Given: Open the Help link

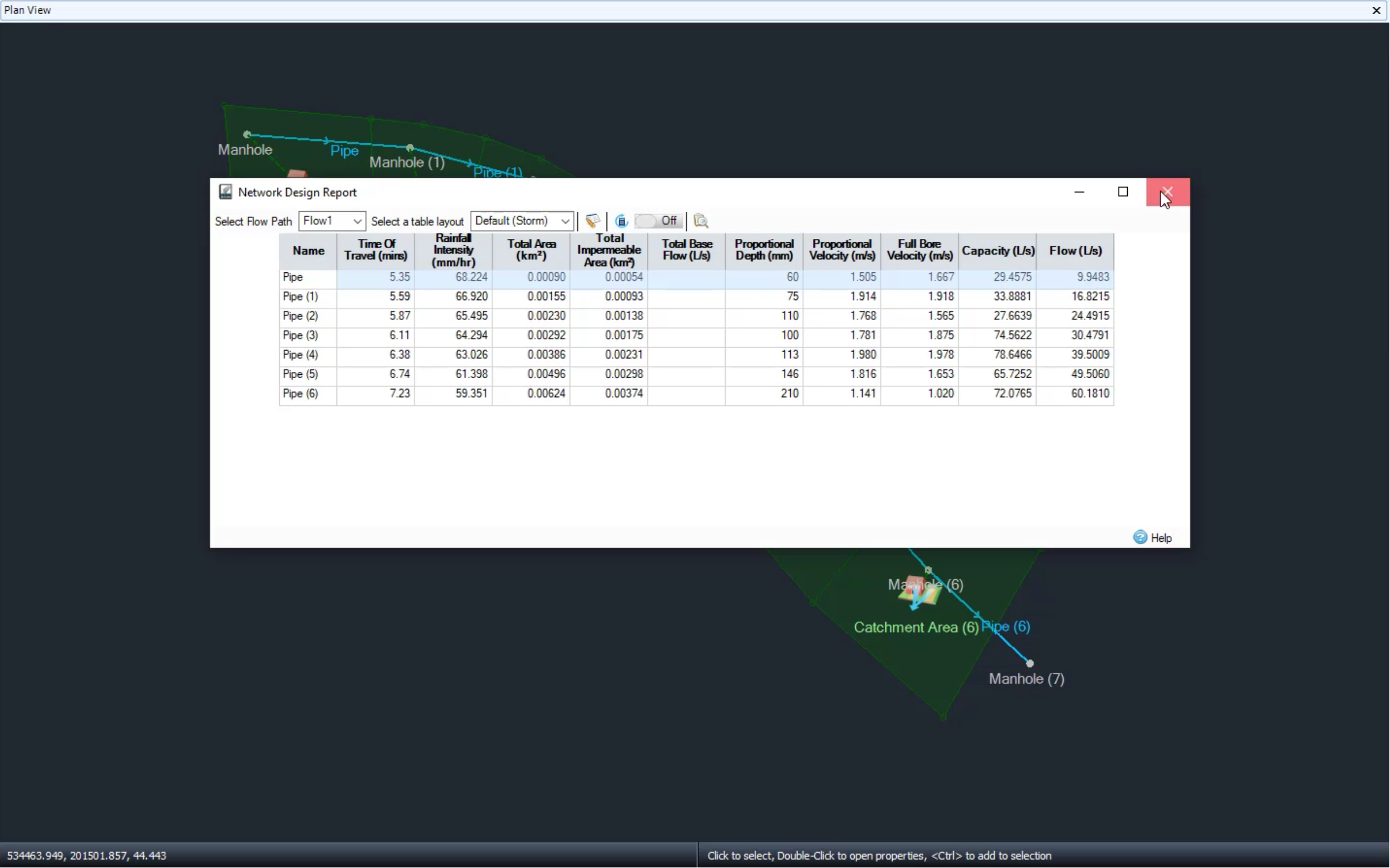Looking at the screenshot, I should coord(1162,538).
